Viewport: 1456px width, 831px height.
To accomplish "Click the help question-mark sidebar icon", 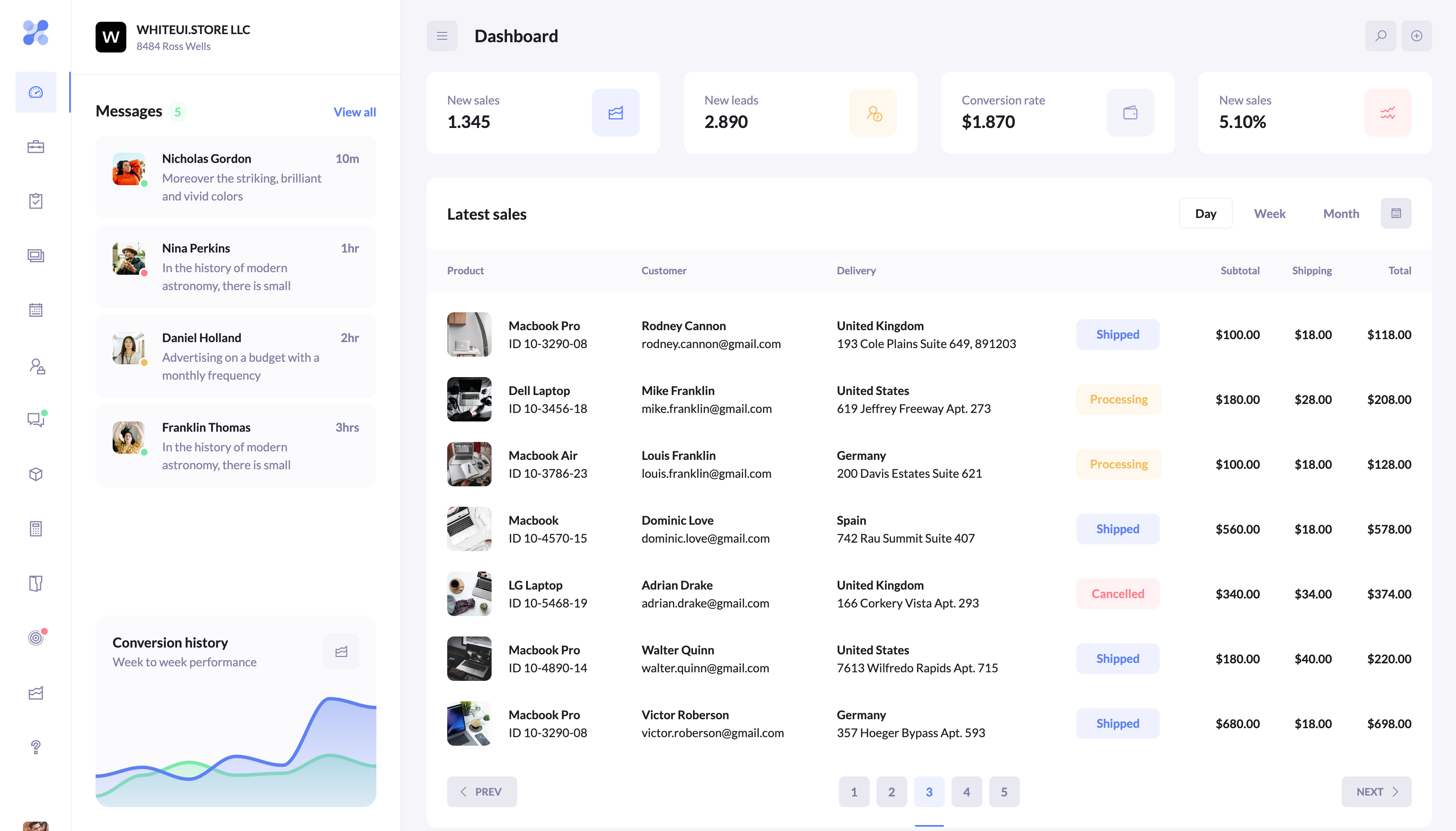I will 36,747.
